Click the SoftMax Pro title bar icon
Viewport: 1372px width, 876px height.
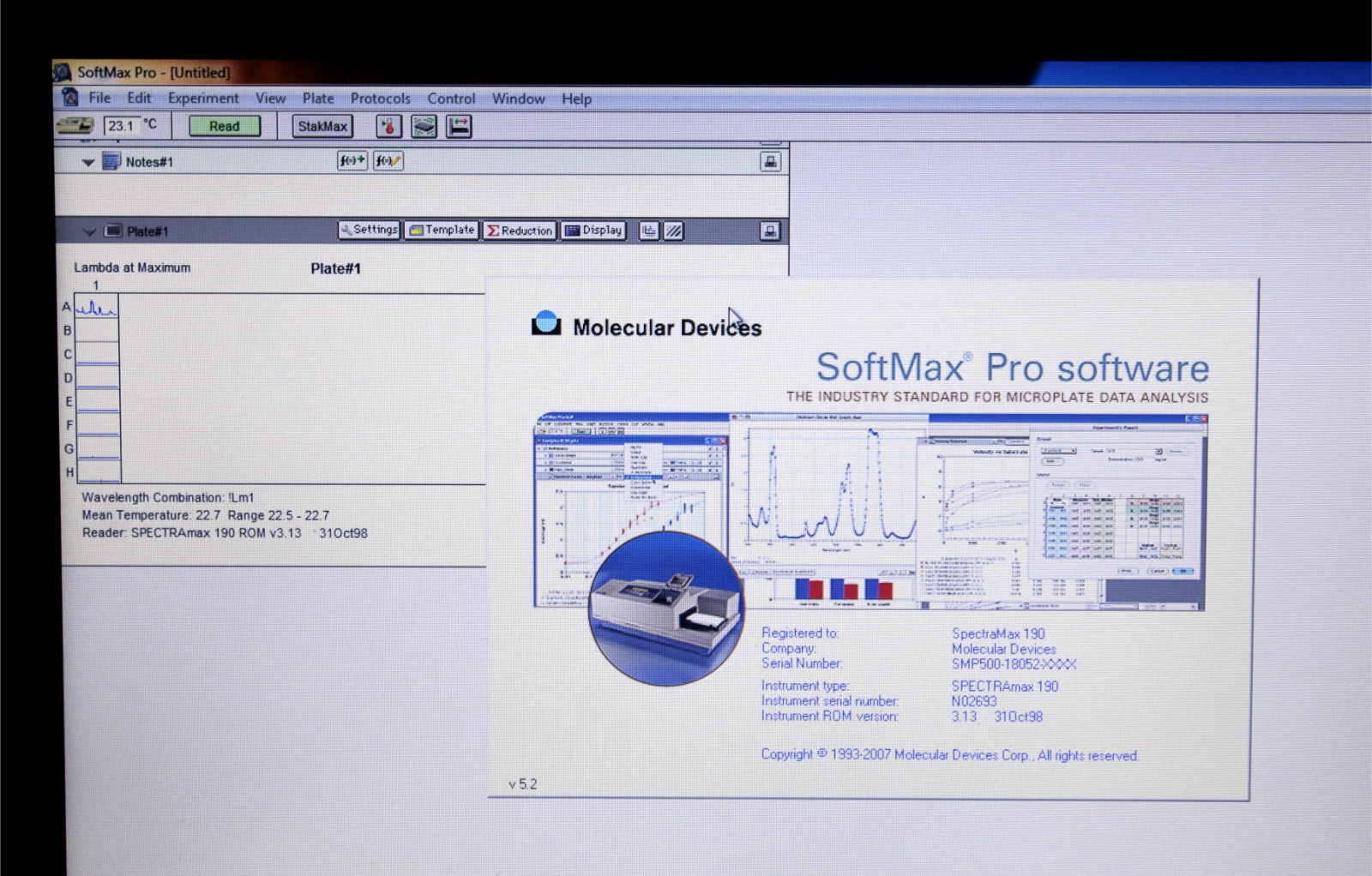click(63, 72)
